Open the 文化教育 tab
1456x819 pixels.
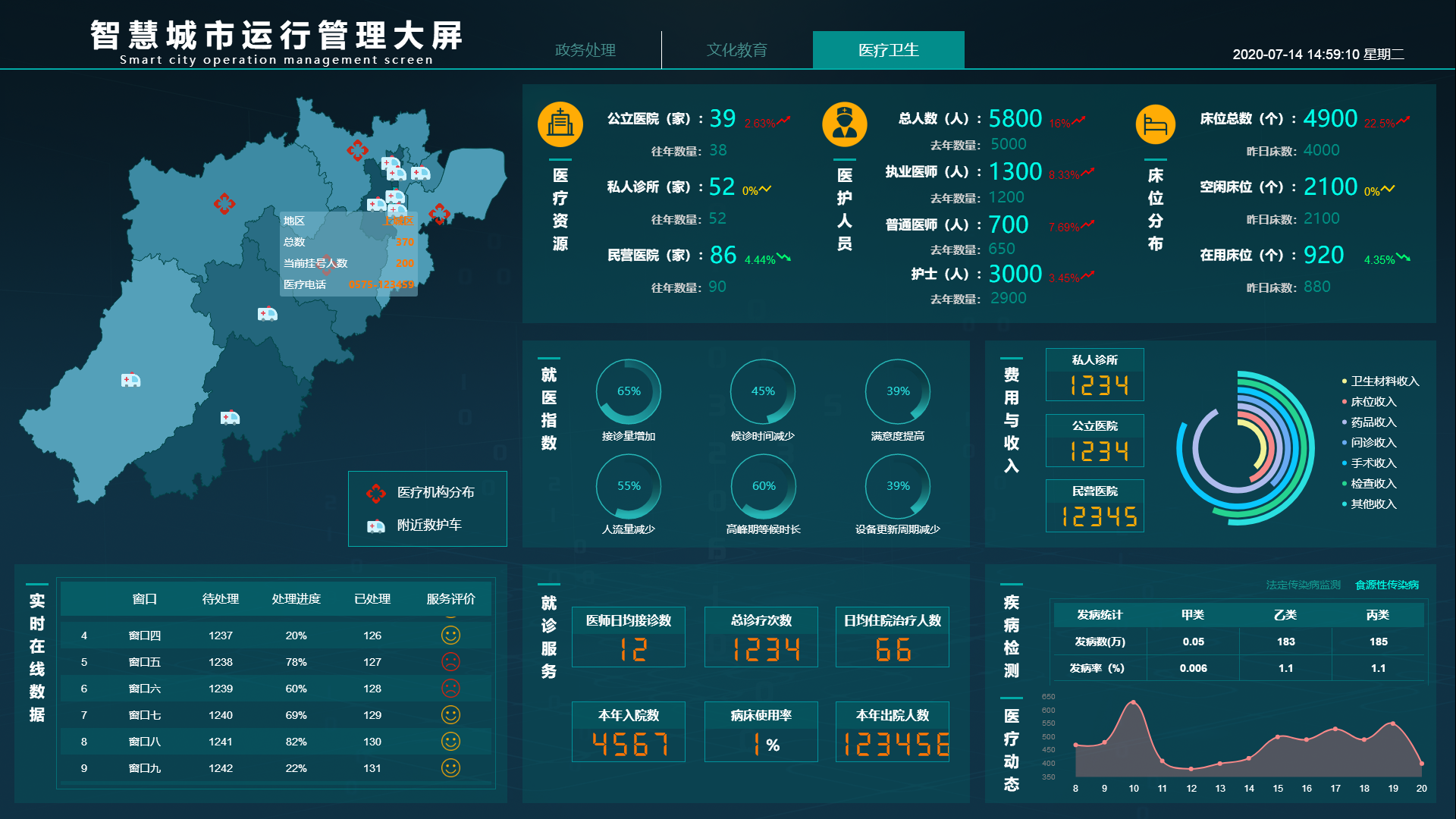736,50
